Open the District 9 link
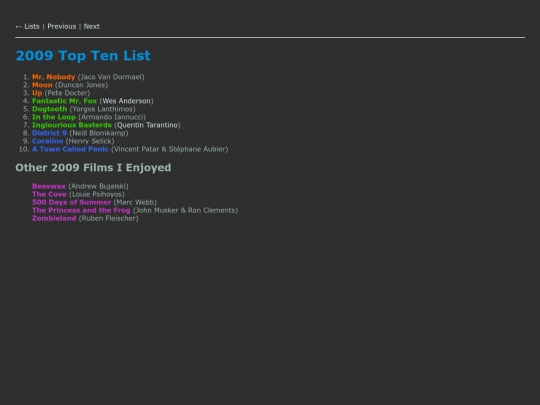 tap(49, 133)
